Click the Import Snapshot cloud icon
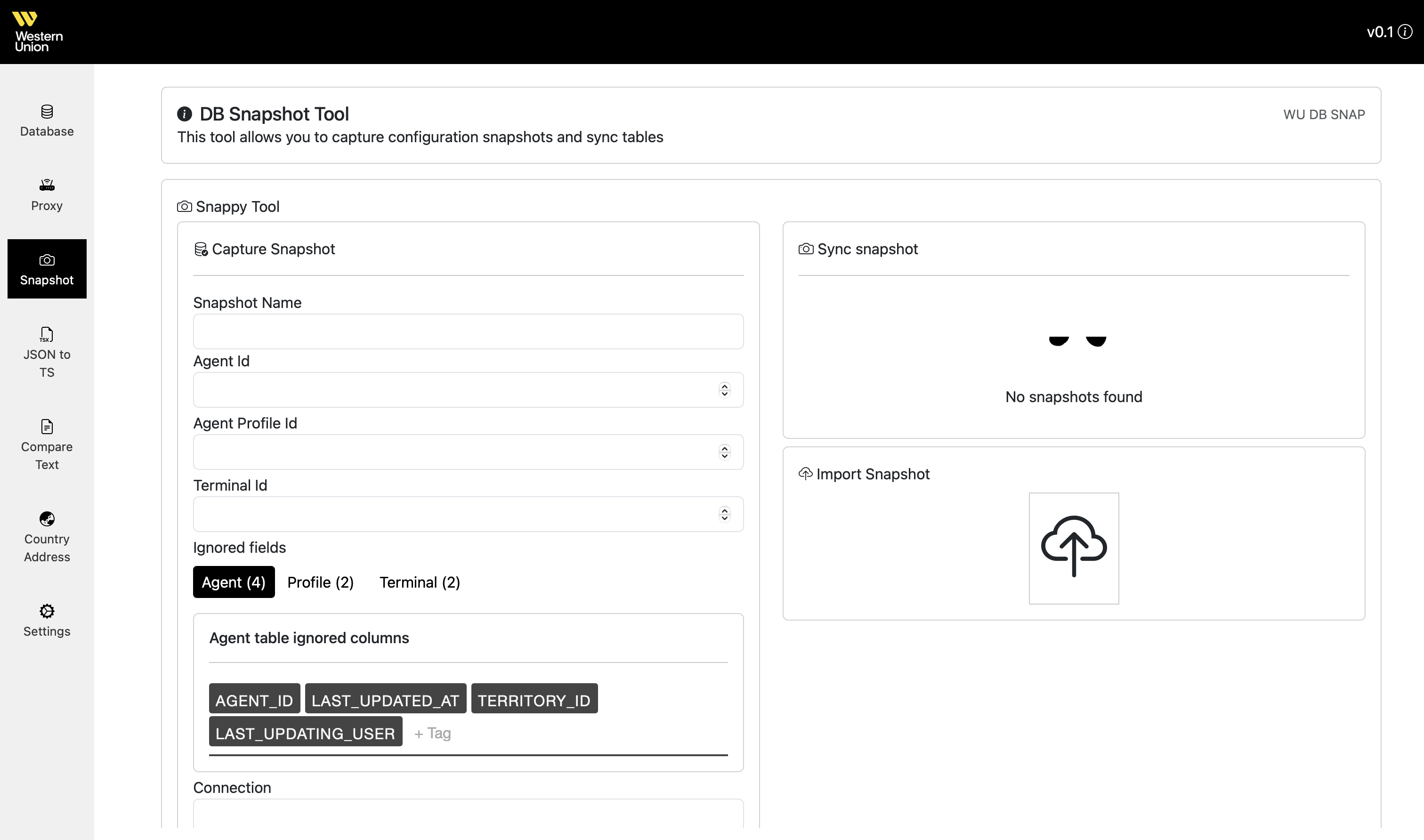Image resolution: width=1424 pixels, height=840 pixels. 805,473
